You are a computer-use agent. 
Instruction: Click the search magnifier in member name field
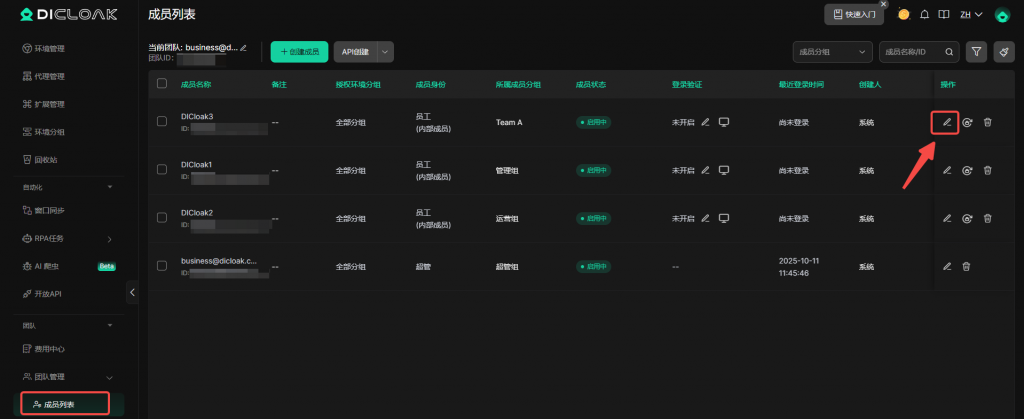coord(949,51)
